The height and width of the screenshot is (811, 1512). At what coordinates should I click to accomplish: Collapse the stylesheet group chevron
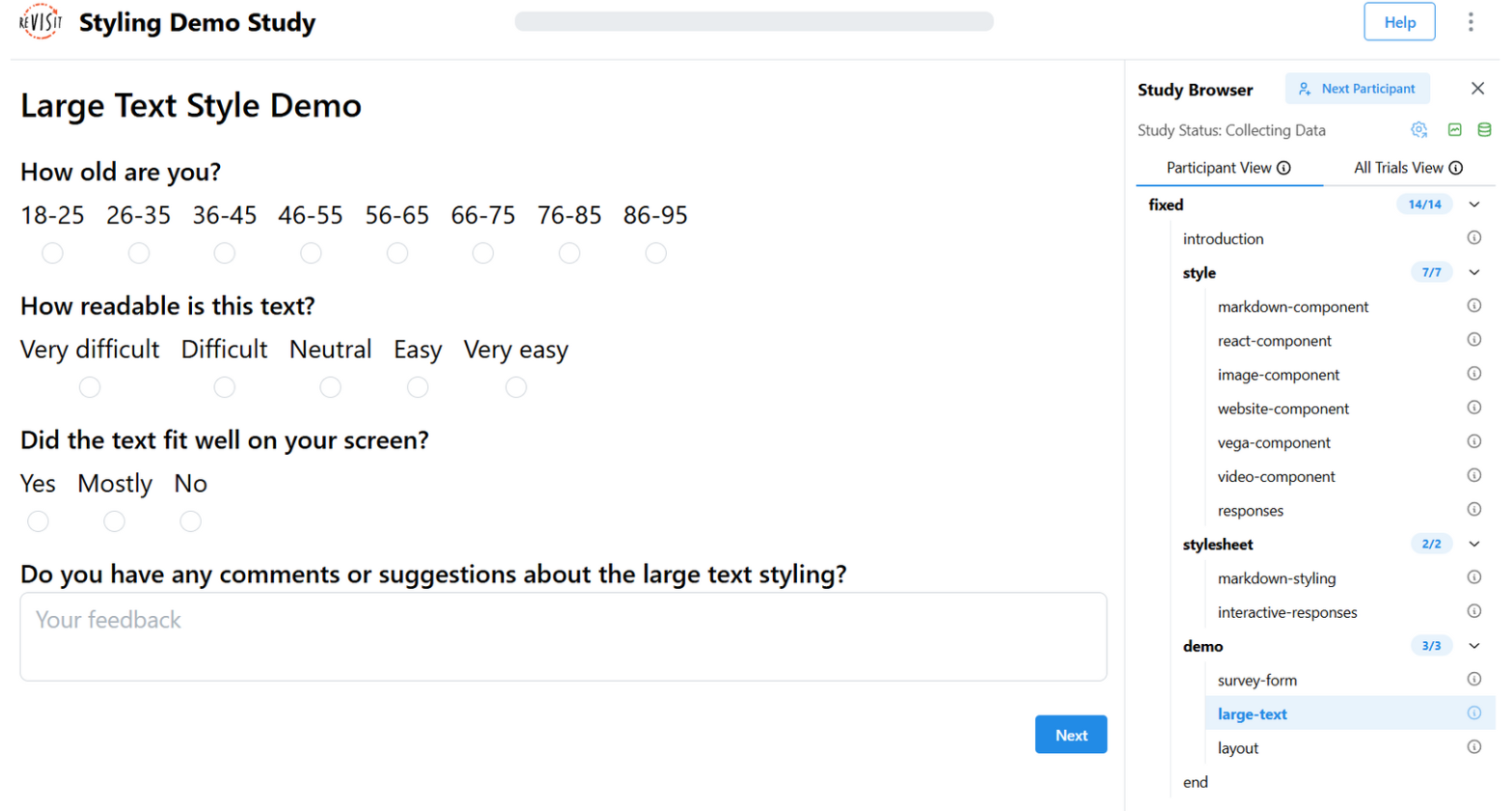[x=1473, y=545]
